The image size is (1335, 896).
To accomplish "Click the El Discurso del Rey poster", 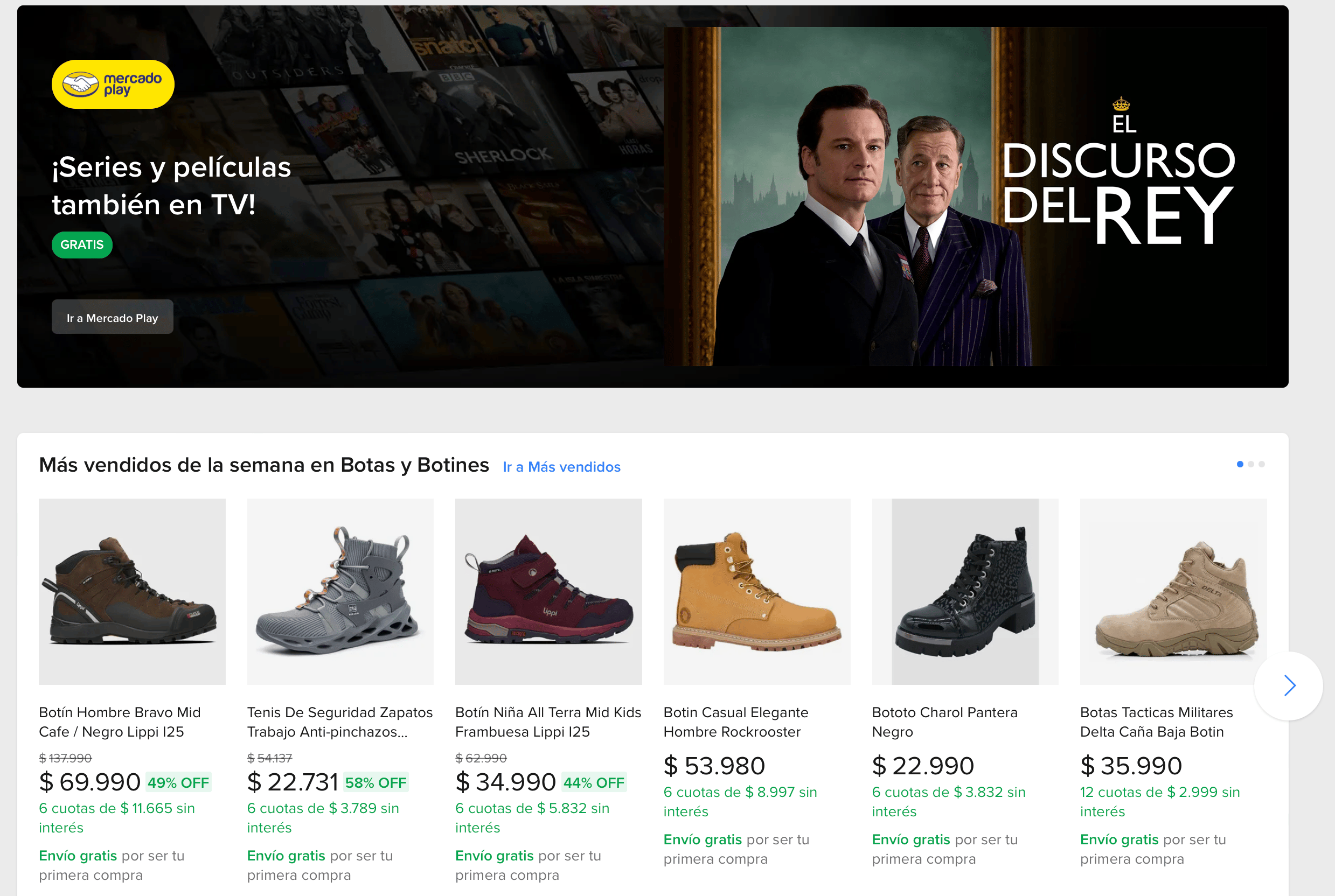I will pyautogui.click(x=964, y=196).
